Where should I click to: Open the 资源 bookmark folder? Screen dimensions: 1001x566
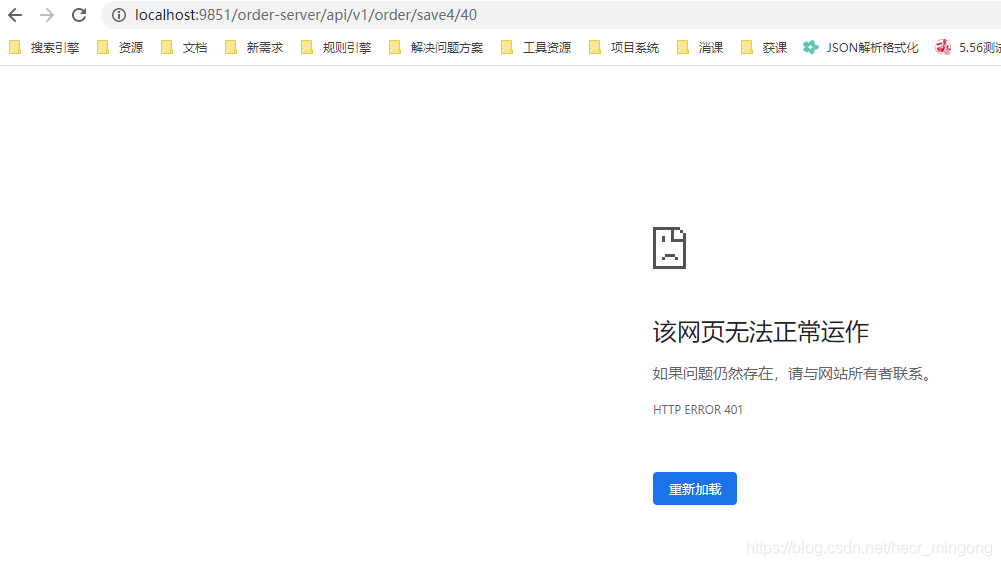coord(120,47)
